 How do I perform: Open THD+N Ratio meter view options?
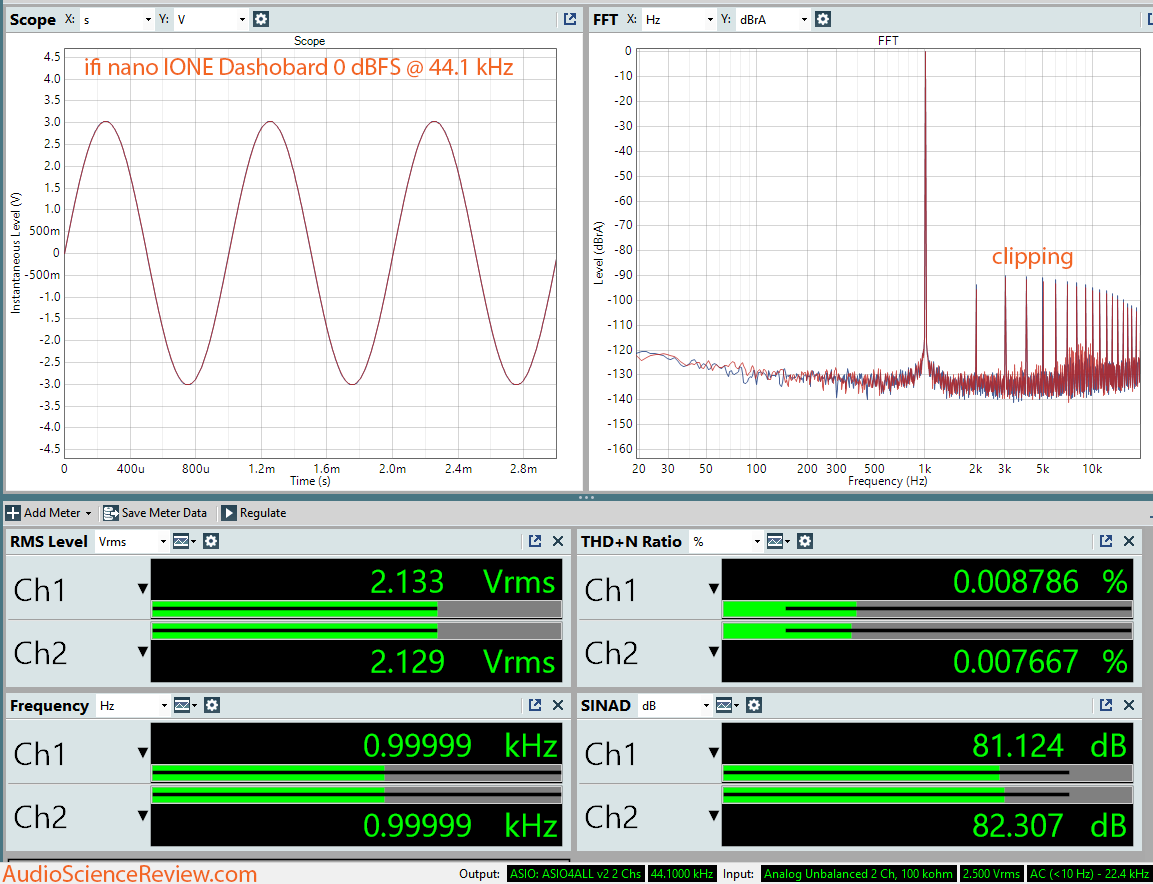[778, 541]
